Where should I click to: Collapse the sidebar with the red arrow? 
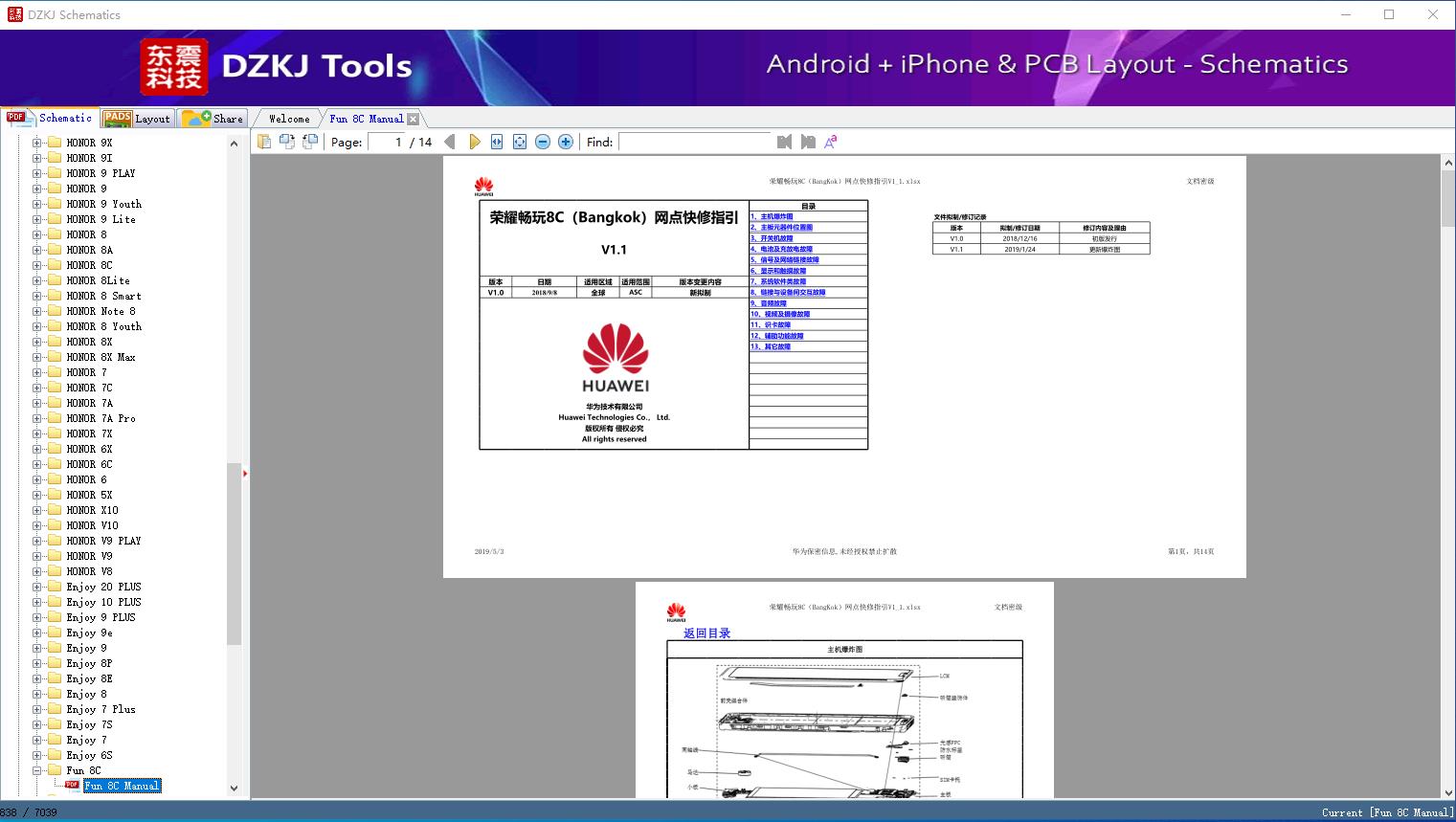[245, 473]
